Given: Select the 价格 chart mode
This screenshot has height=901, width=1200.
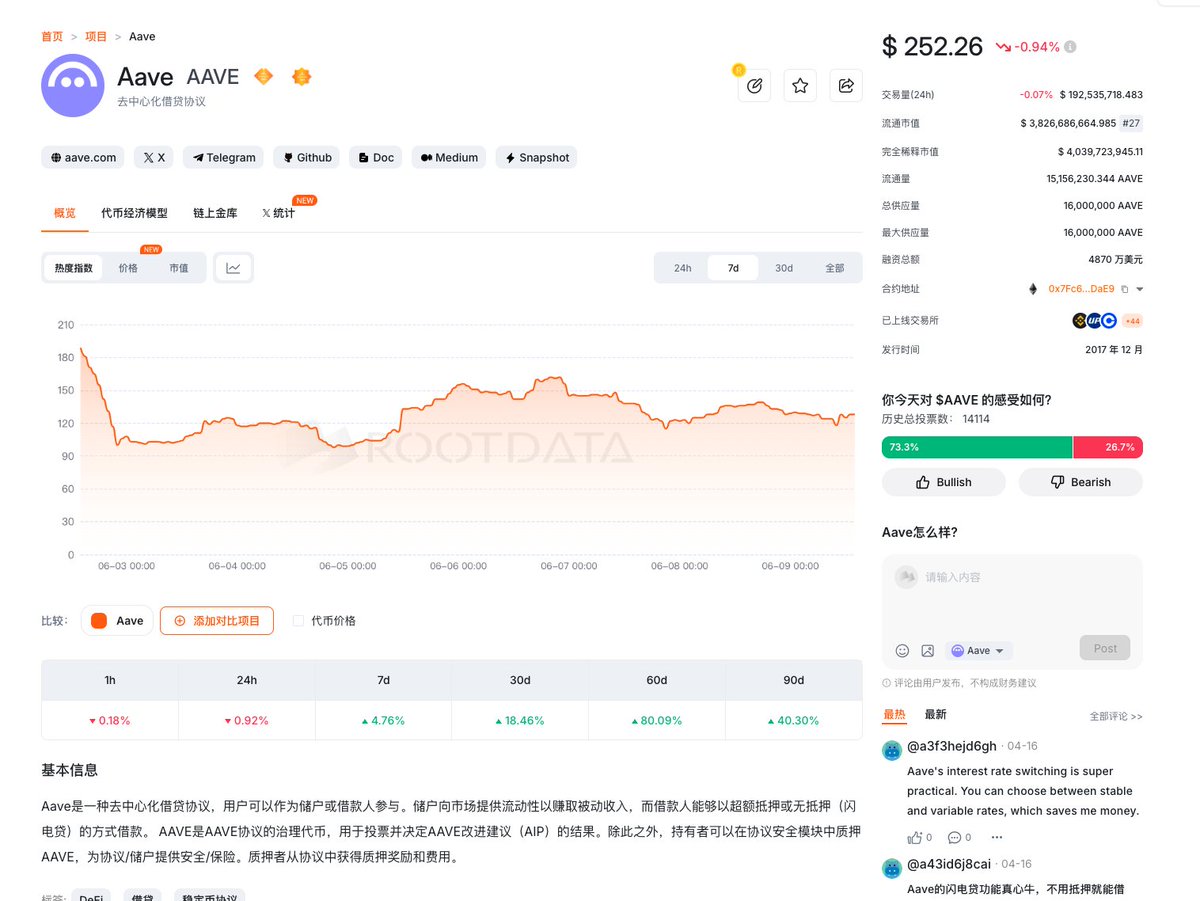Looking at the screenshot, I should (128, 268).
